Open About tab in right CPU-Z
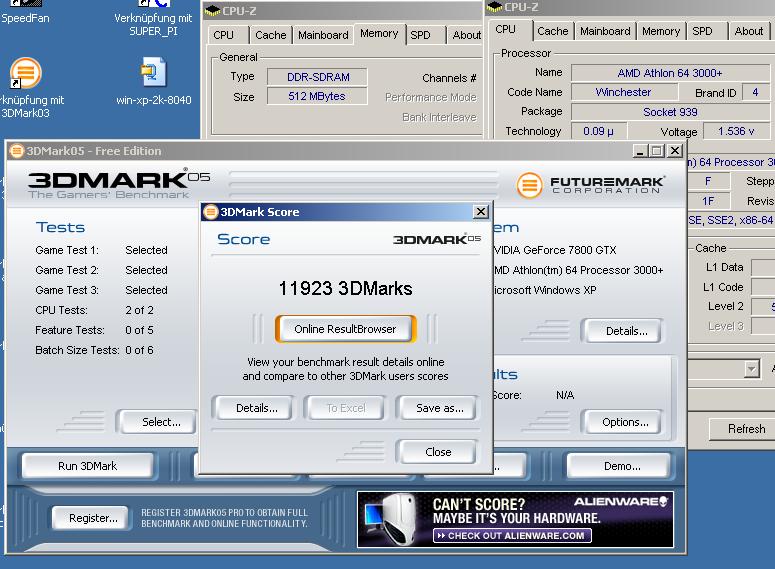 [x=748, y=31]
